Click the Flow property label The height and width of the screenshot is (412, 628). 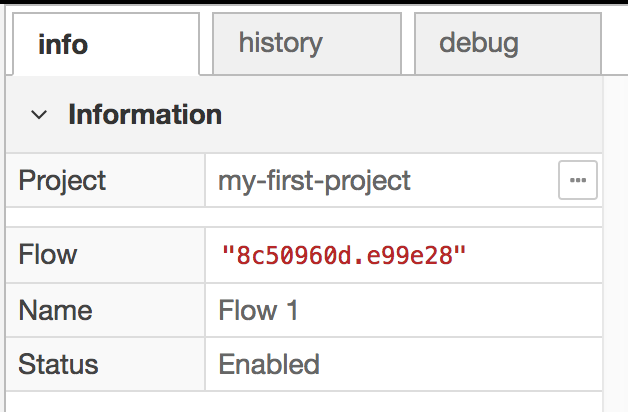click(48, 254)
